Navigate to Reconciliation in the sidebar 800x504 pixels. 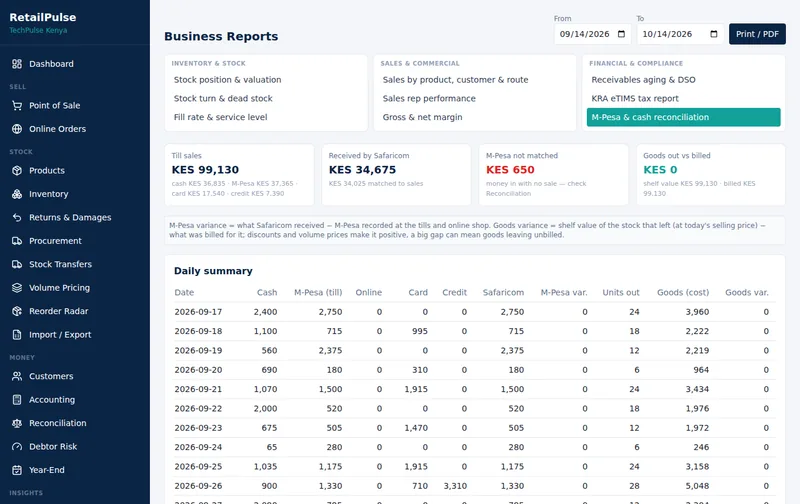[x=75, y=423]
